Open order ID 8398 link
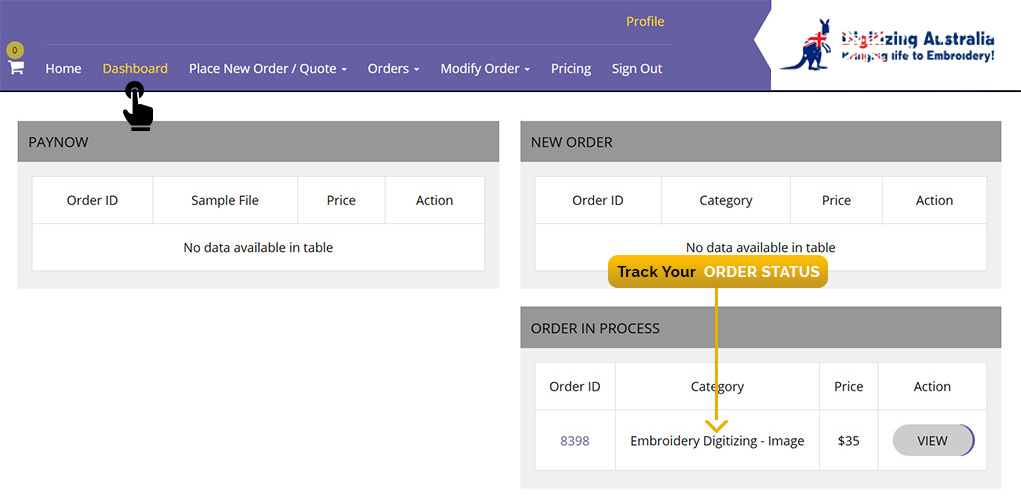The height and width of the screenshot is (500, 1021). (x=575, y=441)
